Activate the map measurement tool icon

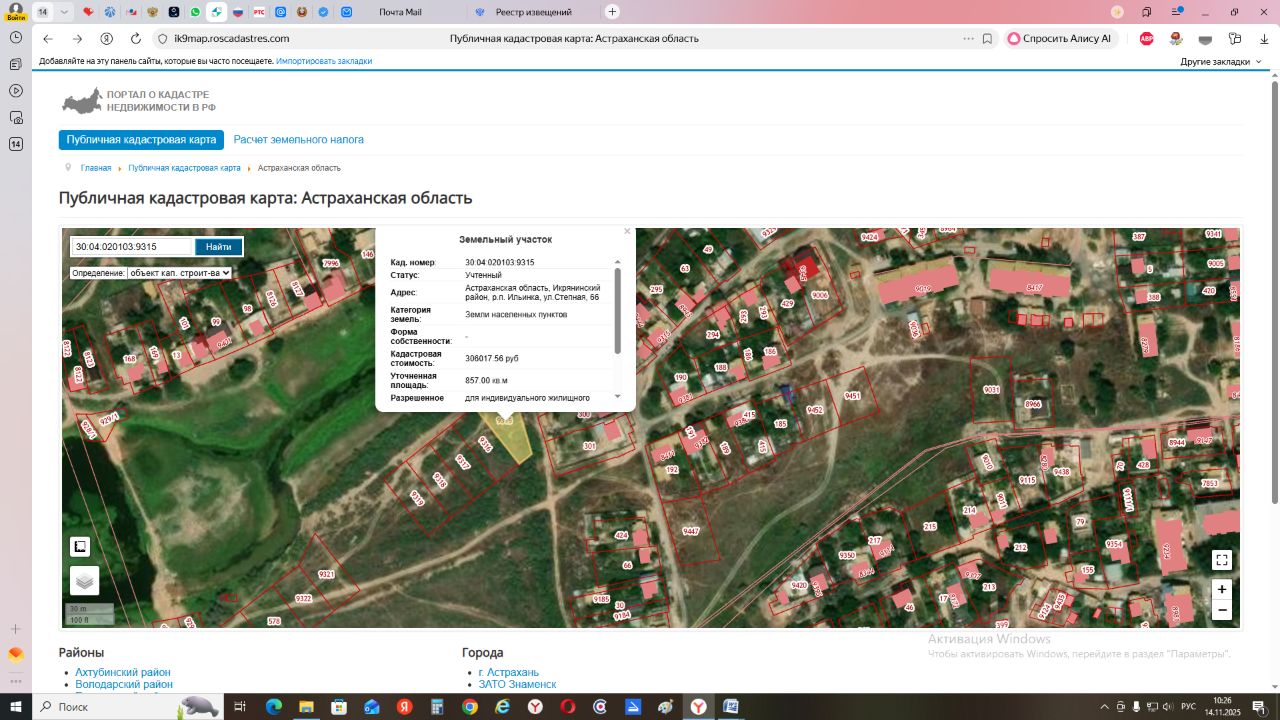point(80,547)
